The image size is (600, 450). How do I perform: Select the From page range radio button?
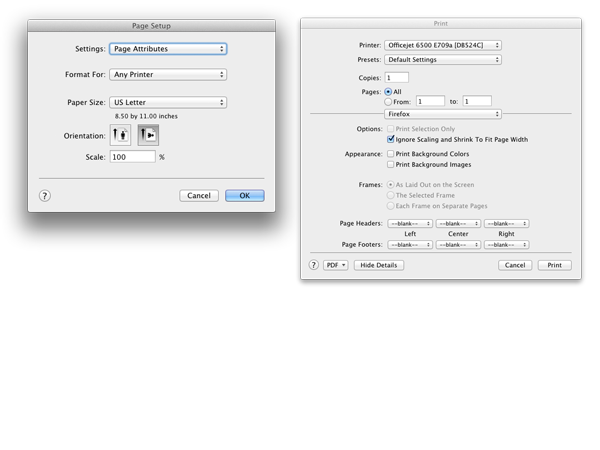(390, 101)
